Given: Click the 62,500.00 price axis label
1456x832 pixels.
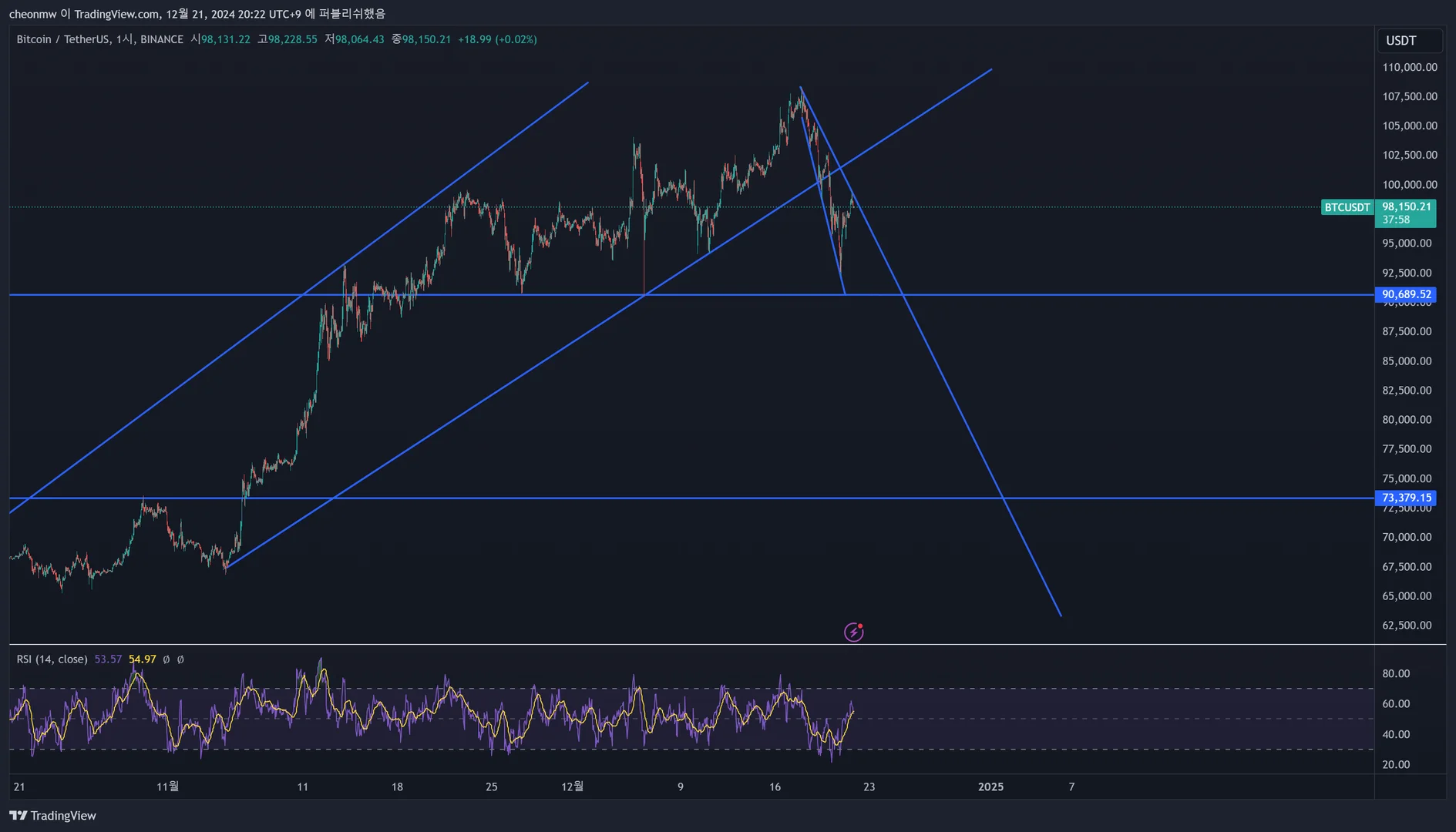Looking at the screenshot, I should click(1407, 625).
